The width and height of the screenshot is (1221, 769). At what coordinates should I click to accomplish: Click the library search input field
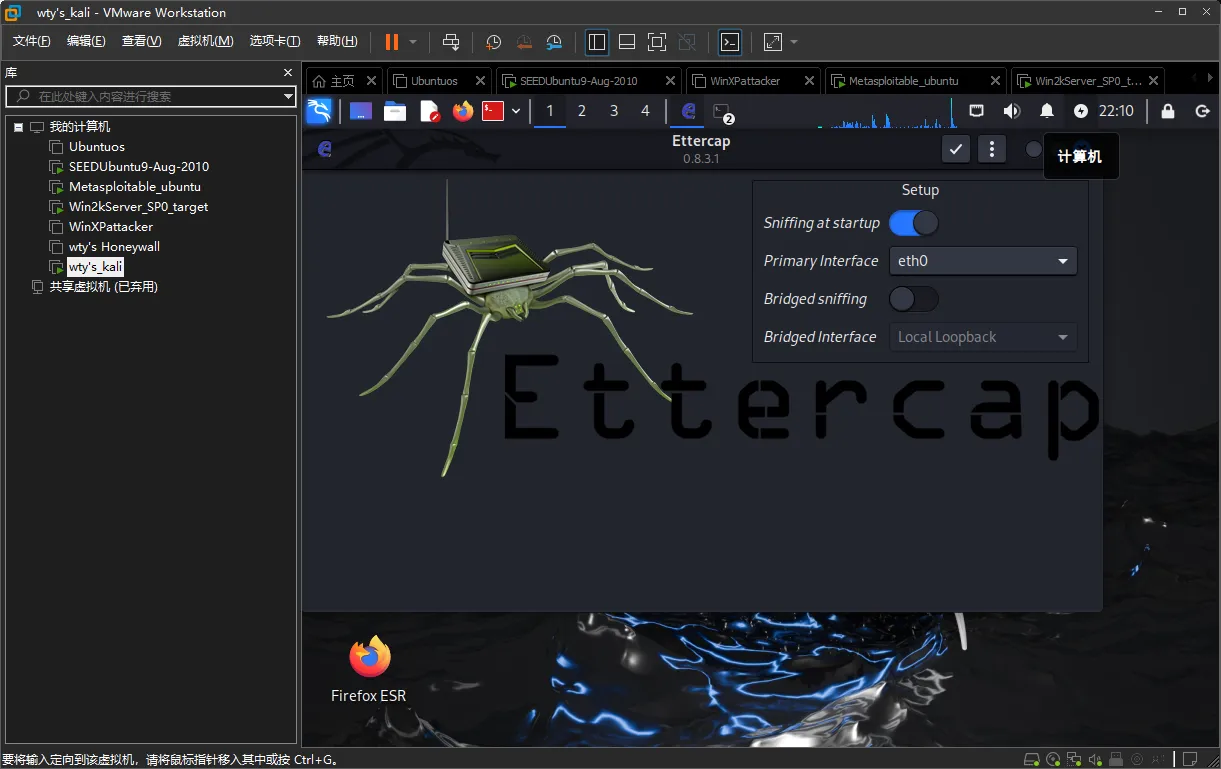tap(150, 96)
